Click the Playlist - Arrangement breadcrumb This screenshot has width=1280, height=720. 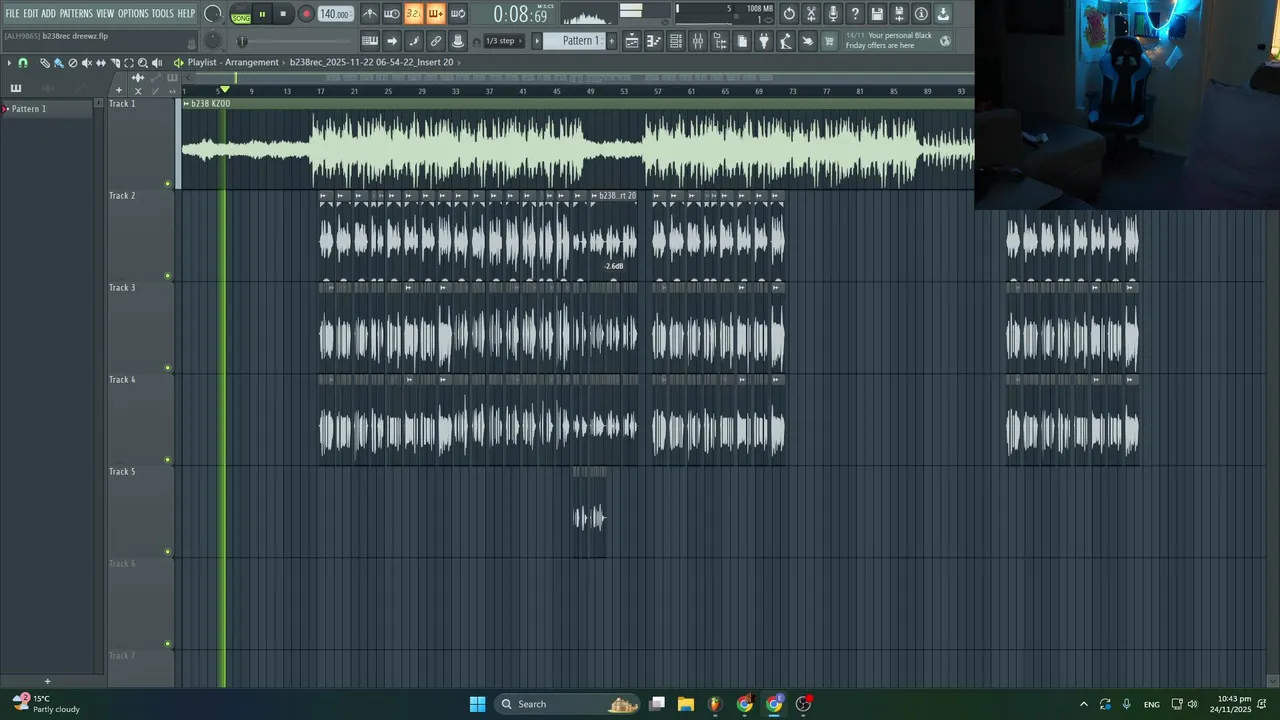tap(233, 62)
